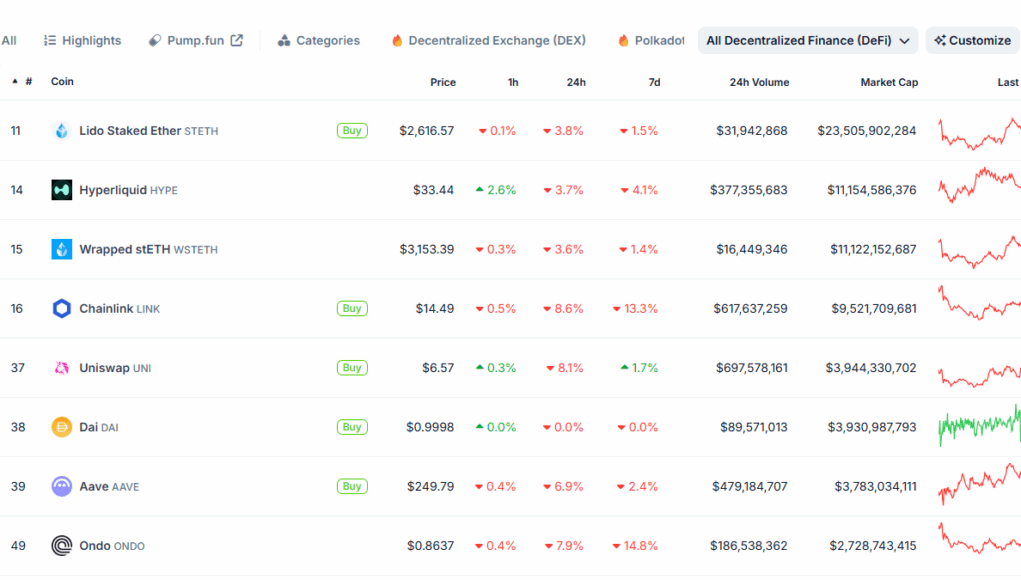The image size is (1021, 580).
Task: Sort by the 1h change column
Action: coord(513,82)
